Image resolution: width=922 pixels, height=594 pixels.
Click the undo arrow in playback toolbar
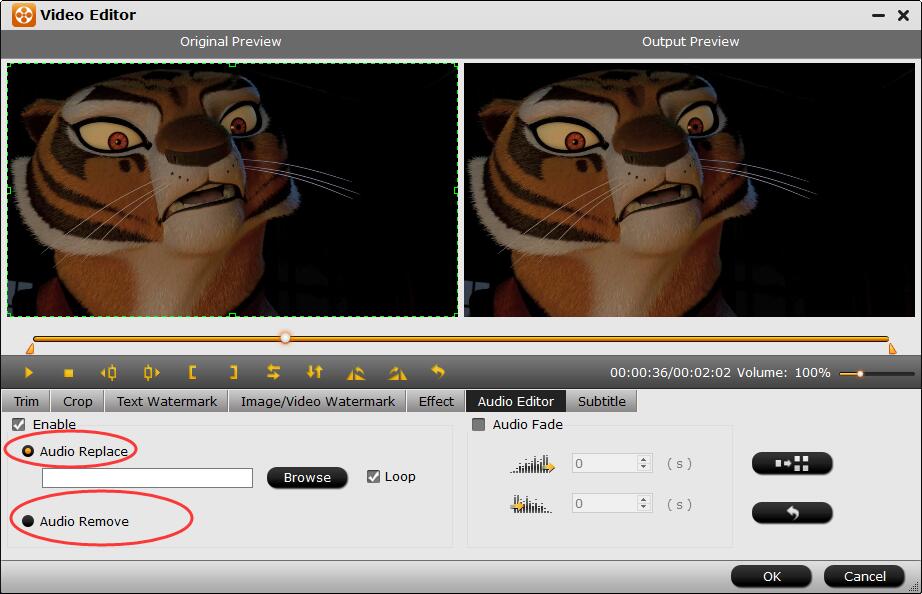437,373
